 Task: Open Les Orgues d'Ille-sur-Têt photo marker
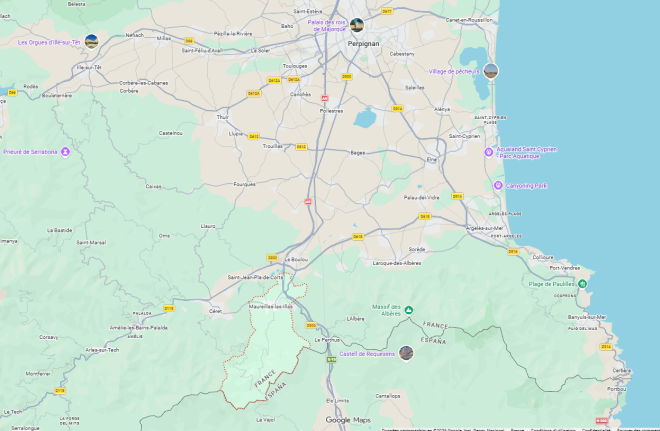click(91, 41)
